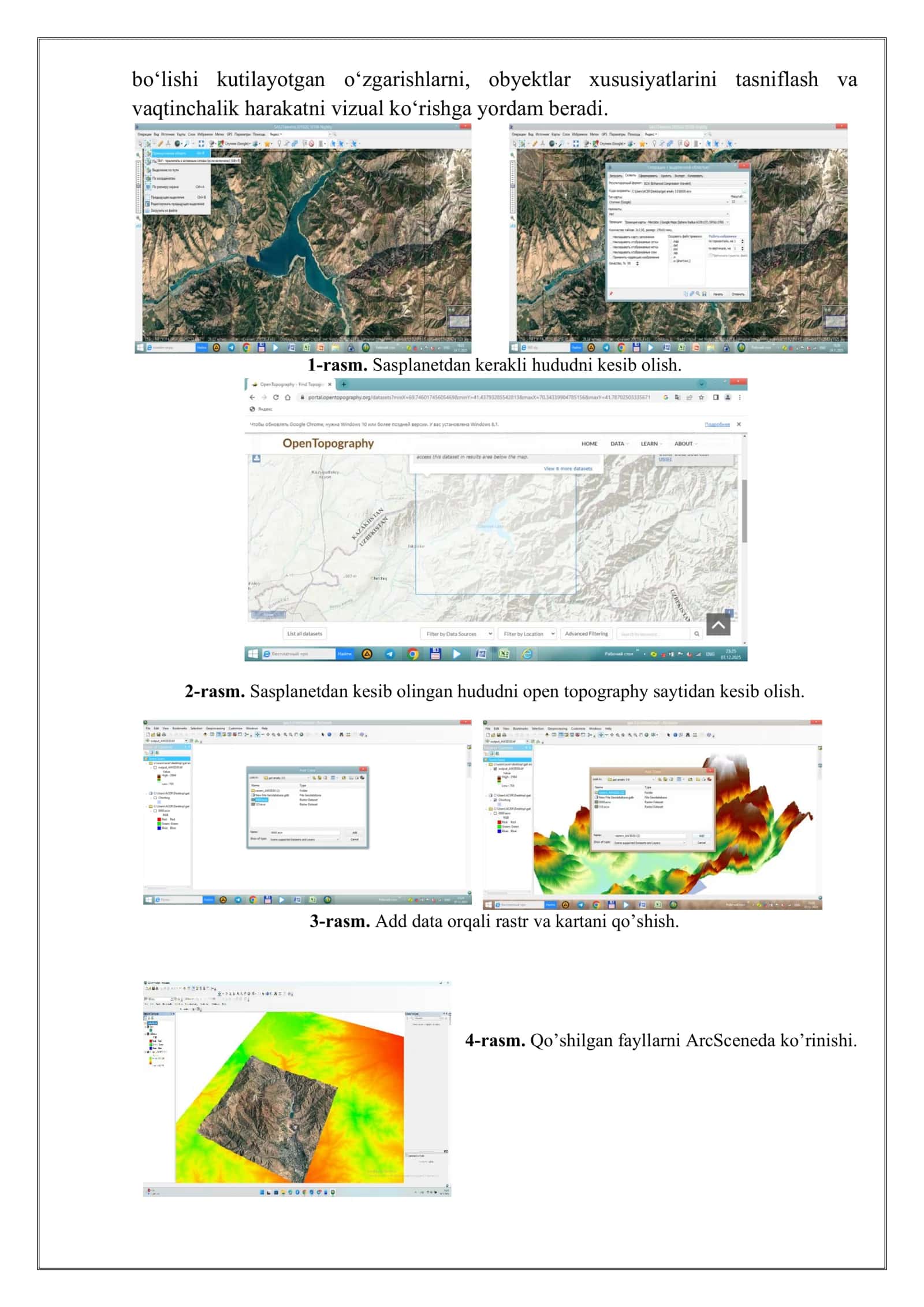The image size is (924, 1307).
Task: Open the Bookmarks menu in the terrain ArcScene window
Action: coord(520,729)
